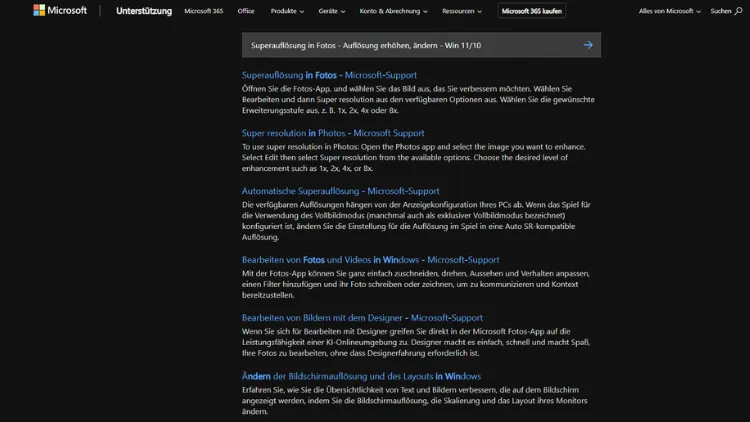The height and width of the screenshot is (422, 750).
Task: Open Superauflösung in Fotos result
Action: 329,75
